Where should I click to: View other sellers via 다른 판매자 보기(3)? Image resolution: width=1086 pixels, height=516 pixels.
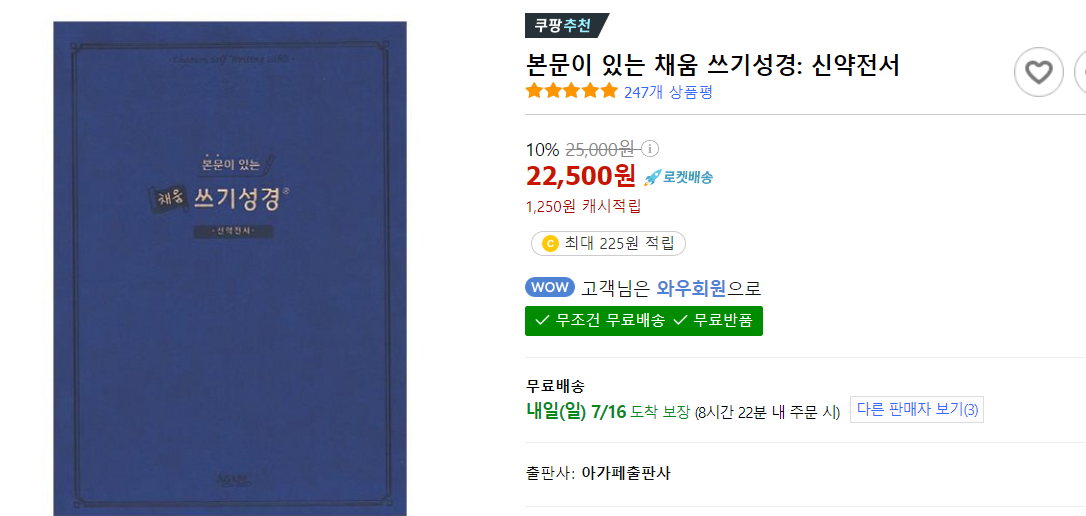[x=917, y=409]
